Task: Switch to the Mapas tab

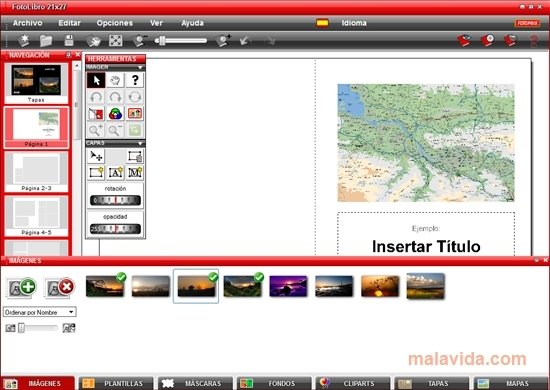Action: pyautogui.click(x=511, y=383)
